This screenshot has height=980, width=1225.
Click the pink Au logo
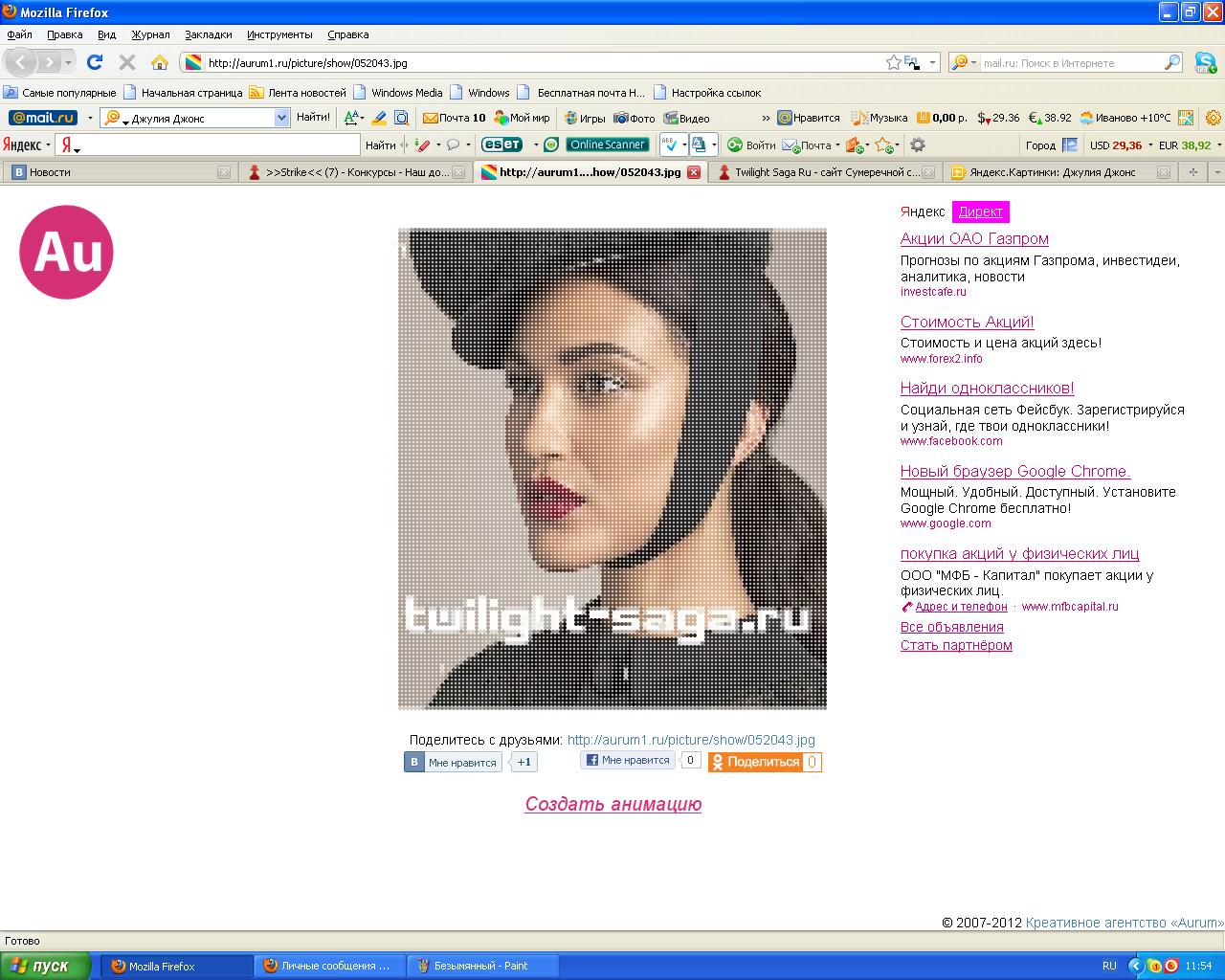point(66,252)
